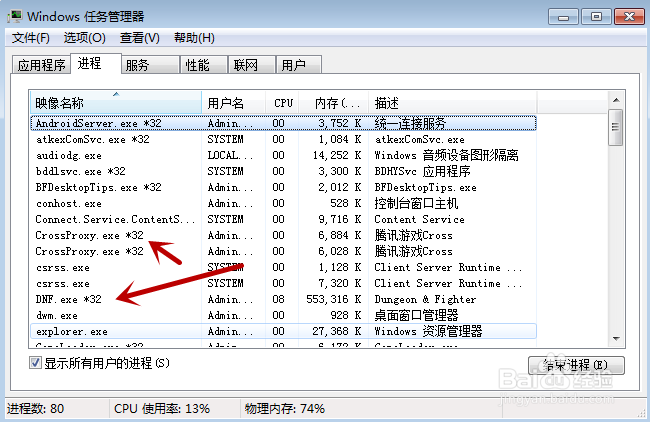
Task: Select the 进程 tab
Action: pos(96,63)
